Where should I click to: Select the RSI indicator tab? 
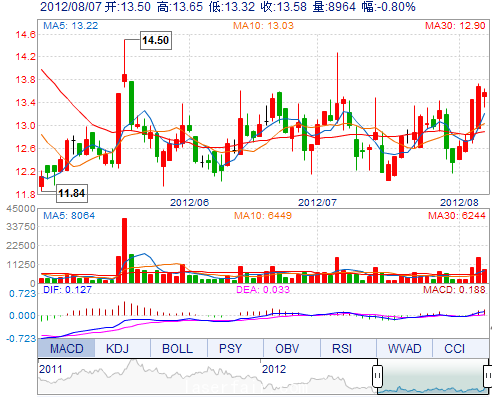[342, 348]
